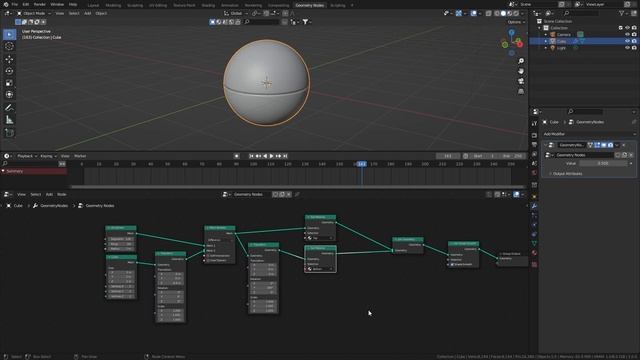Open the Object Mode dropdown

coord(34,13)
